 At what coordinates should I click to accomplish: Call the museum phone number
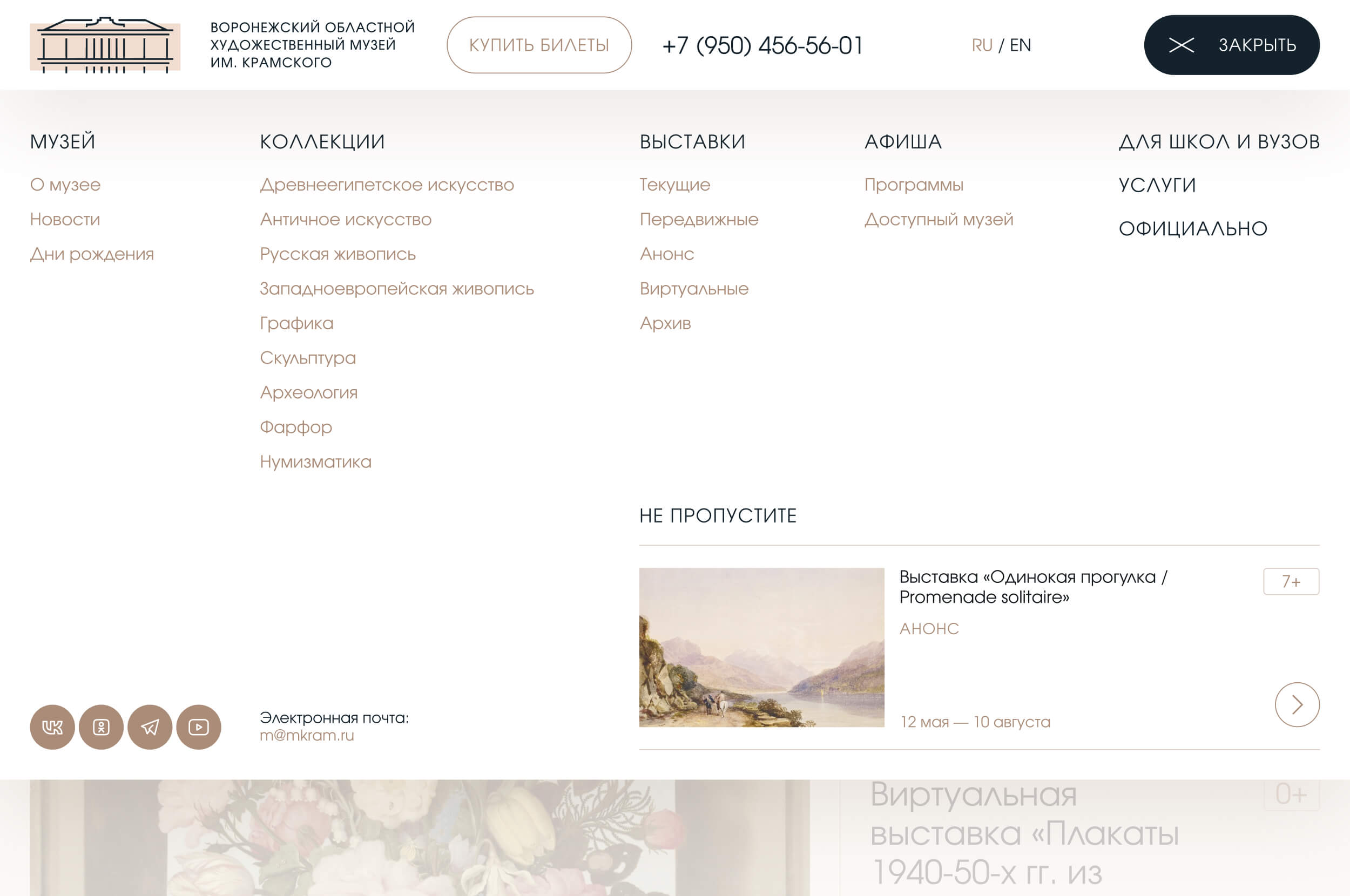click(762, 45)
